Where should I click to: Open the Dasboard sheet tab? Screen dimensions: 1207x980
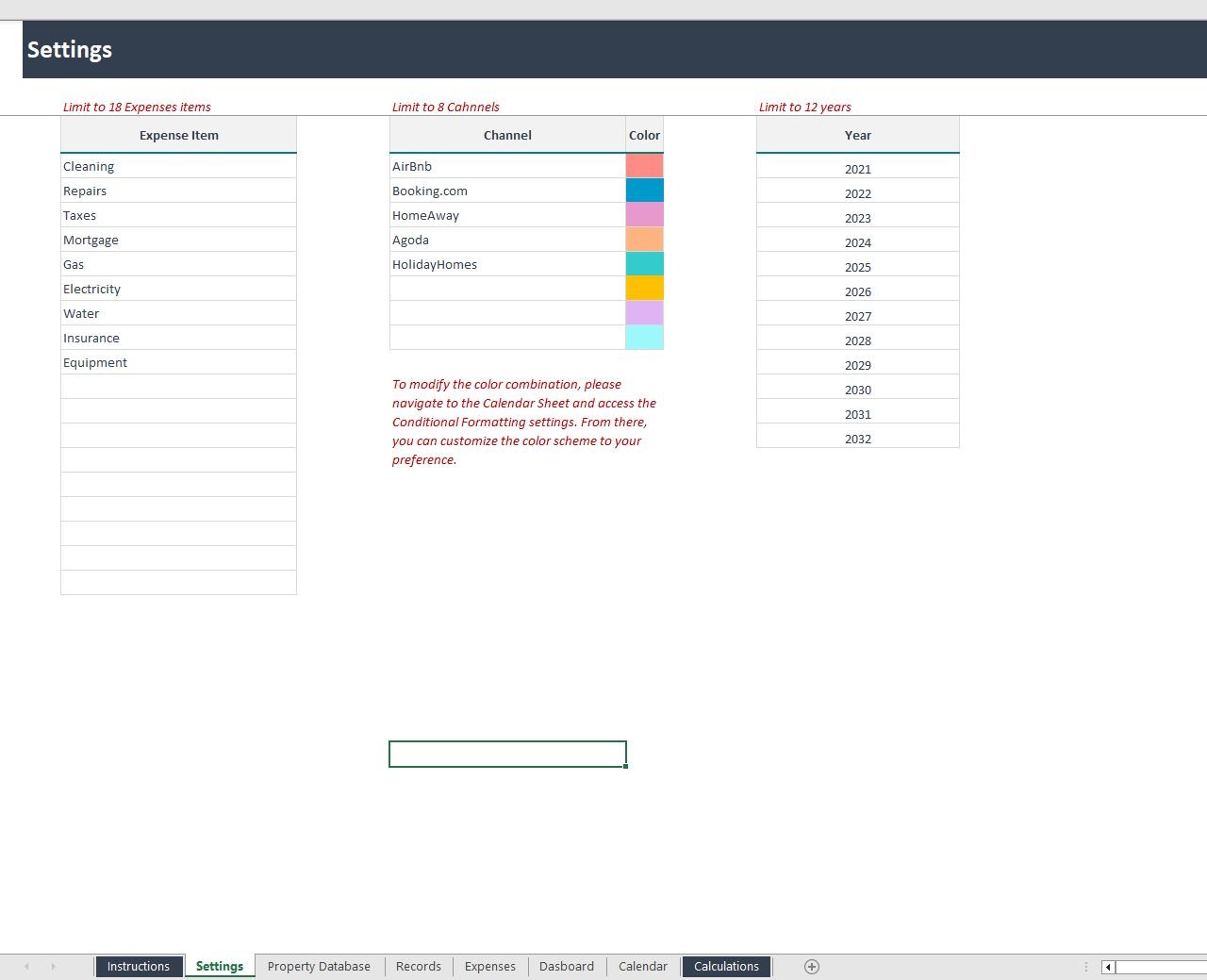coord(567,966)
